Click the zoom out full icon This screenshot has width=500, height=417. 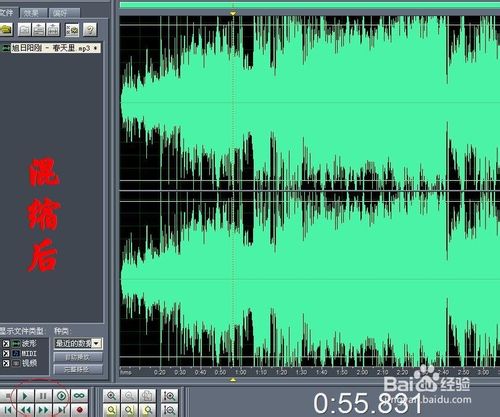coord(147,396)
